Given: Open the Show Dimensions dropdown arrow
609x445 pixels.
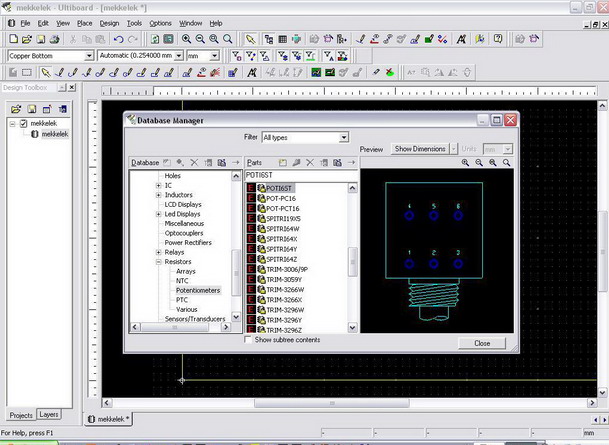Looking at the screenshot, I should pyautogui.click(x=453, y=149).
